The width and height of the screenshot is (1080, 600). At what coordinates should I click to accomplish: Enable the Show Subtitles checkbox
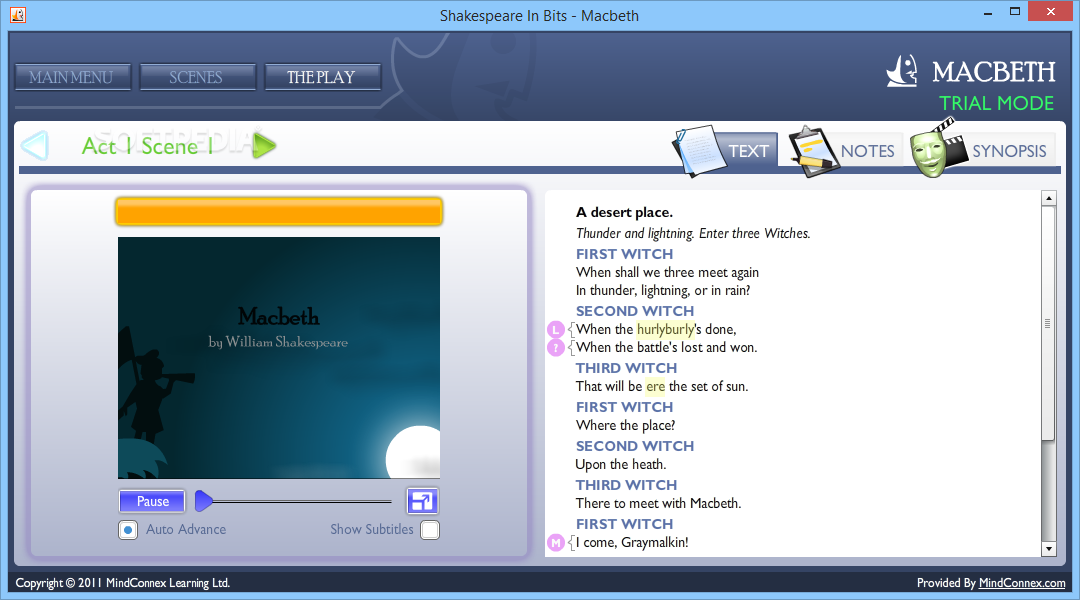click(x=430, y=530)
